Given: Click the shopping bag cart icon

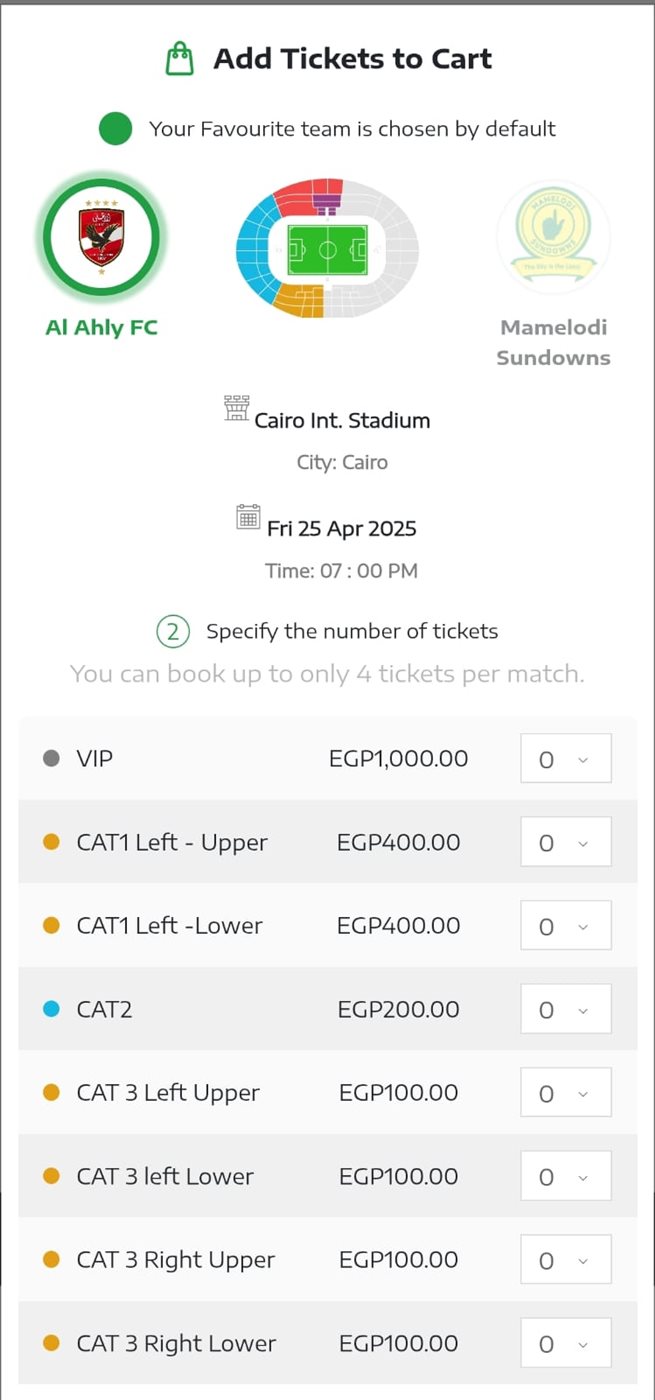Looking at the screenshot, I should 180,59.
